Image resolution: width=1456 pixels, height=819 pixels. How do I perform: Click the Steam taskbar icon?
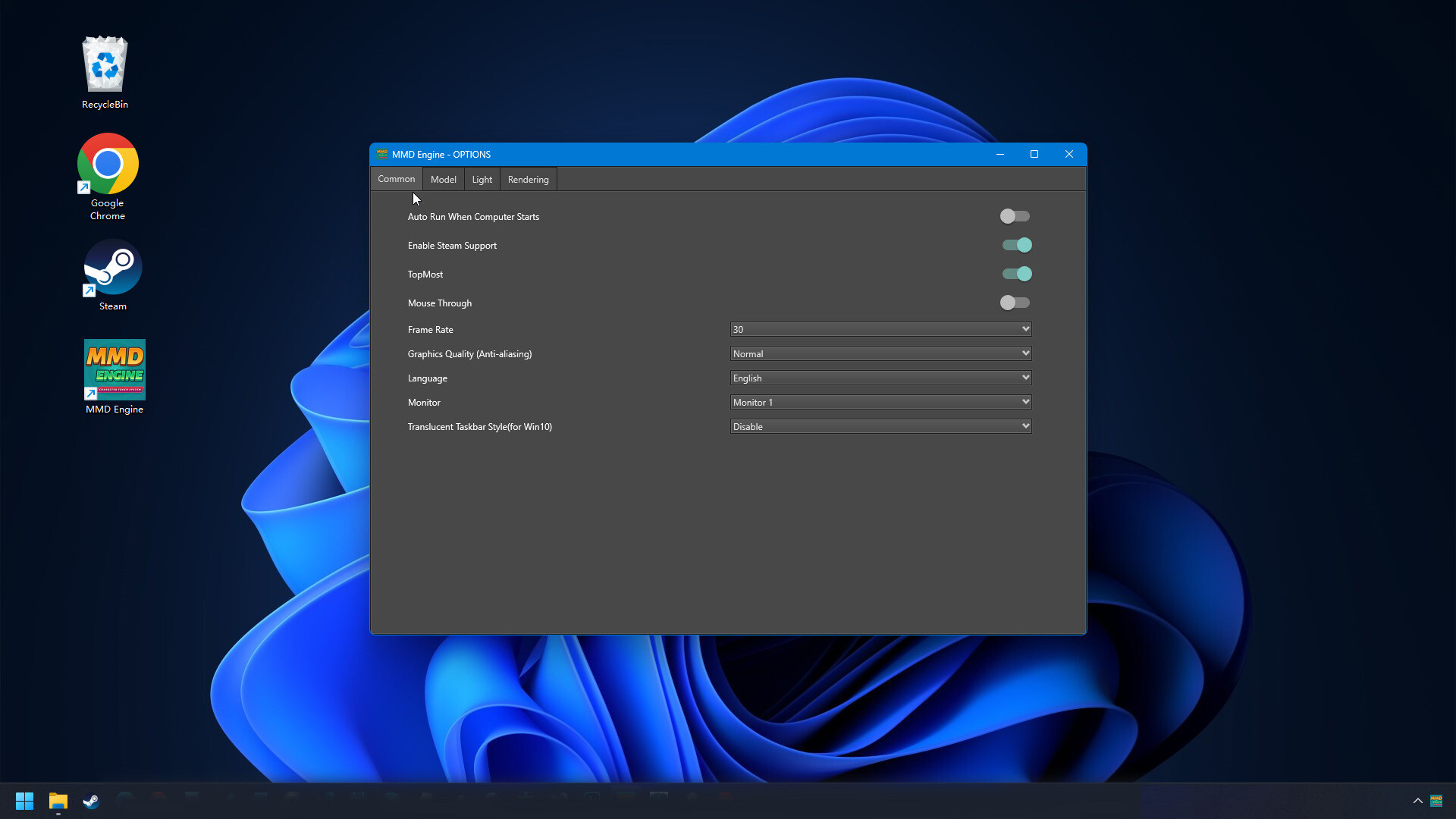tap(91, 799)
